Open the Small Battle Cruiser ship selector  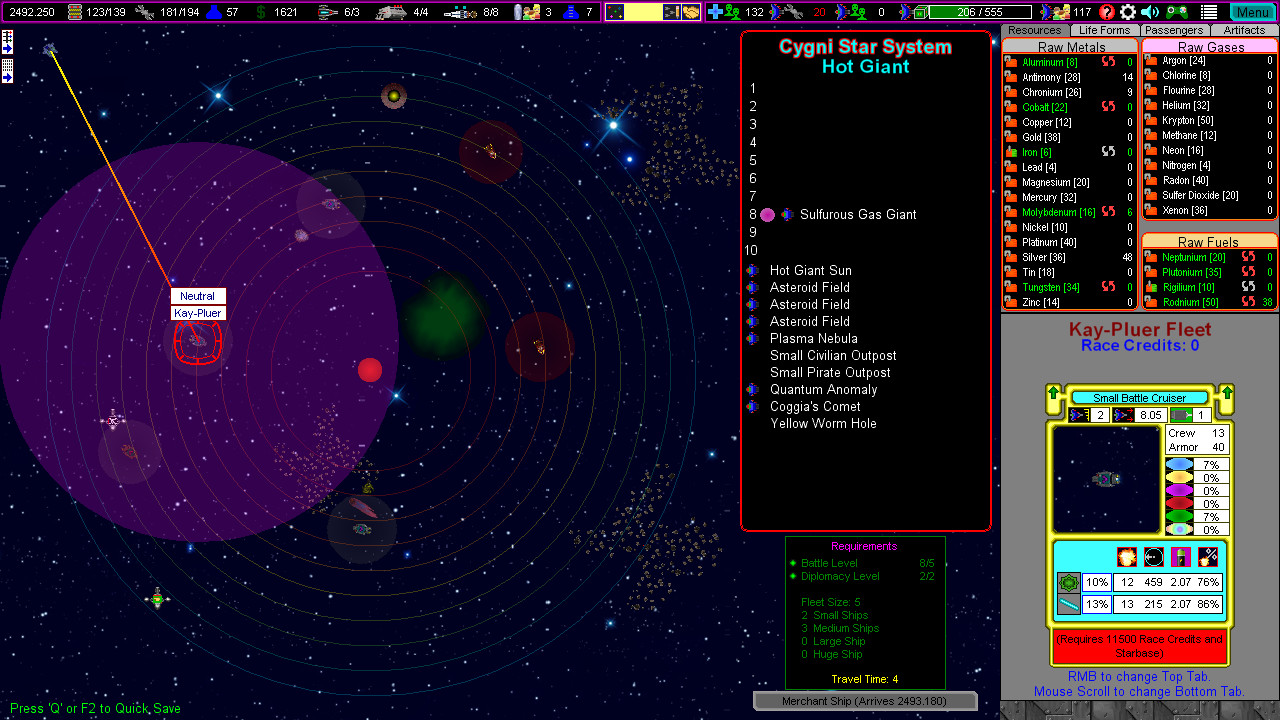[x=1140, y=398]
